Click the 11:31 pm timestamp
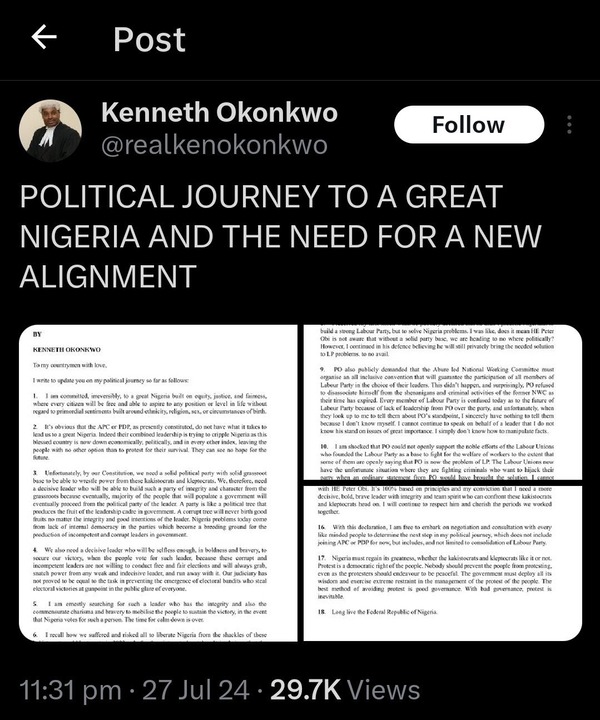 tap(71, 690)
